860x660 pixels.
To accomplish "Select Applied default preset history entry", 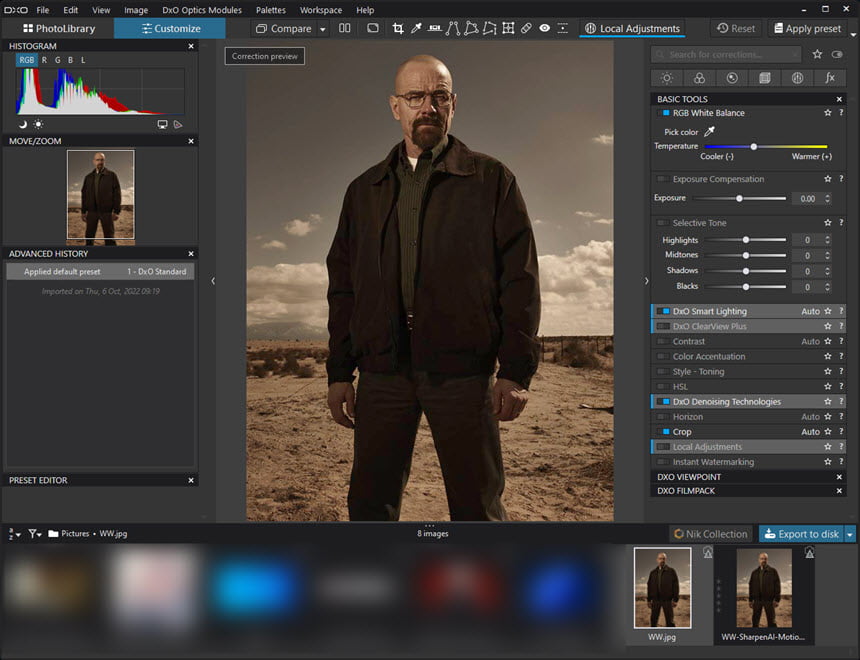I will point(100,271).
